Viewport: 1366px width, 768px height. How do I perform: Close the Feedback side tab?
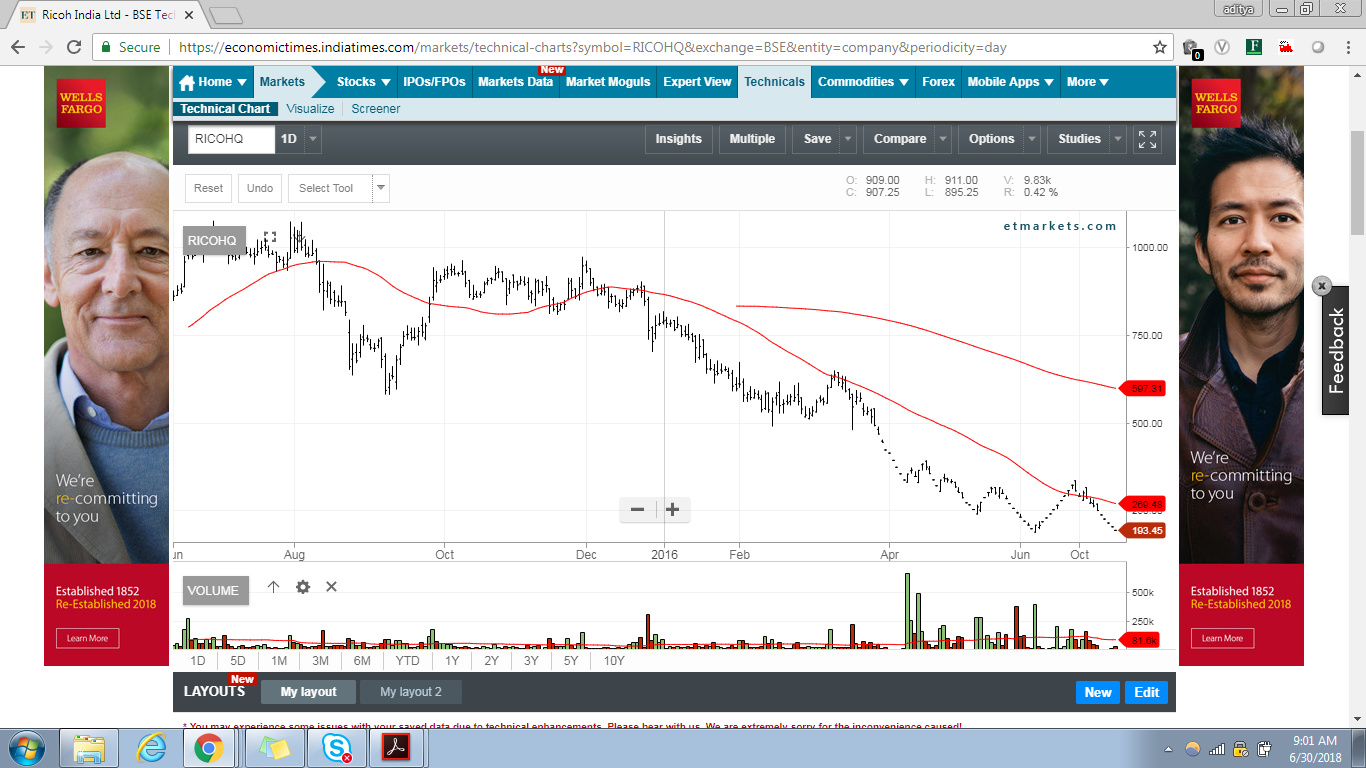(x=1321, y=286)
